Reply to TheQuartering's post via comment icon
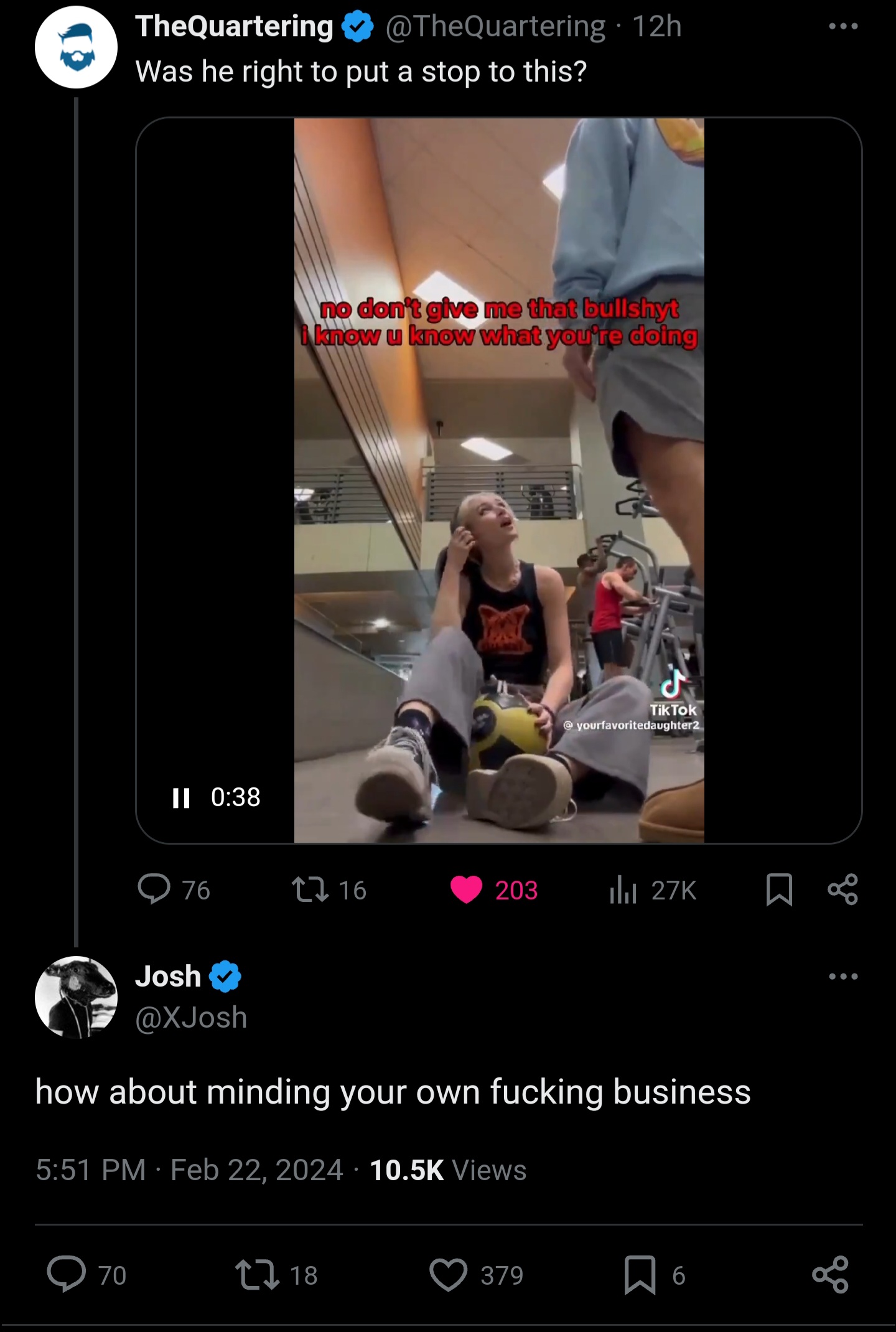896x1332 pixels. pos(154,889)
